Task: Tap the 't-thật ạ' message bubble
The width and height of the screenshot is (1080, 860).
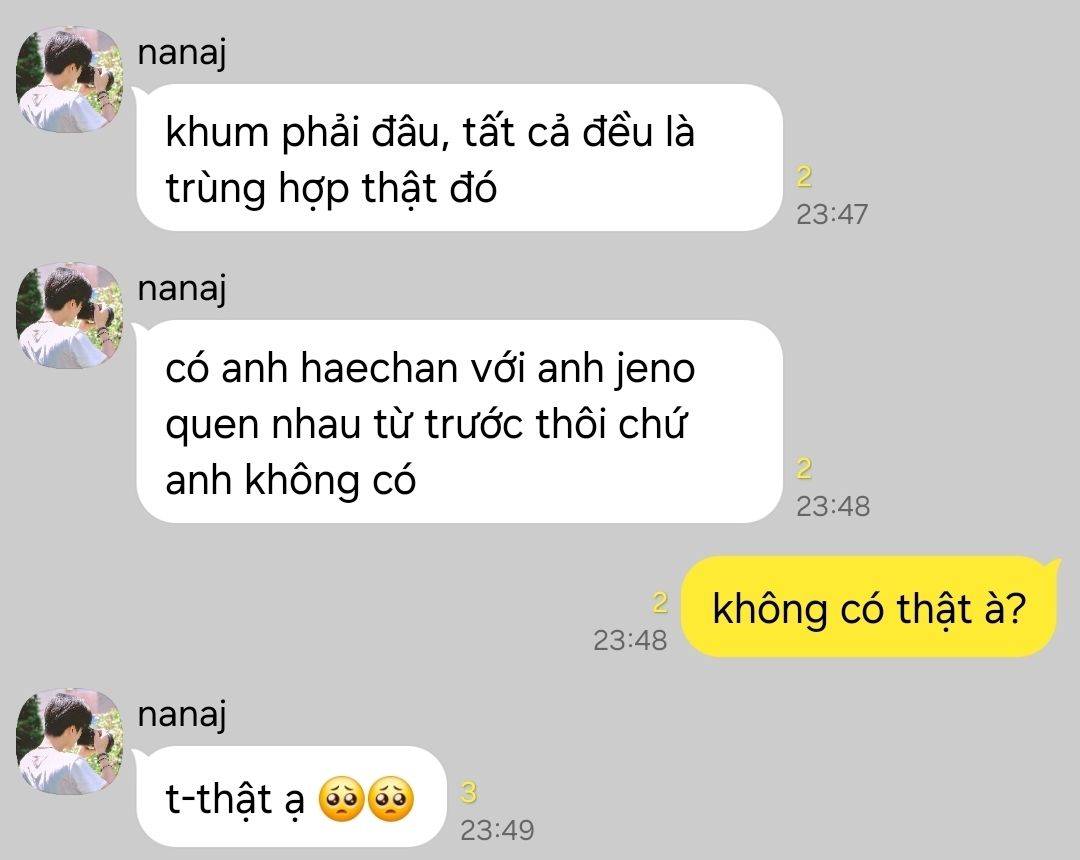Action: point(291,797)
